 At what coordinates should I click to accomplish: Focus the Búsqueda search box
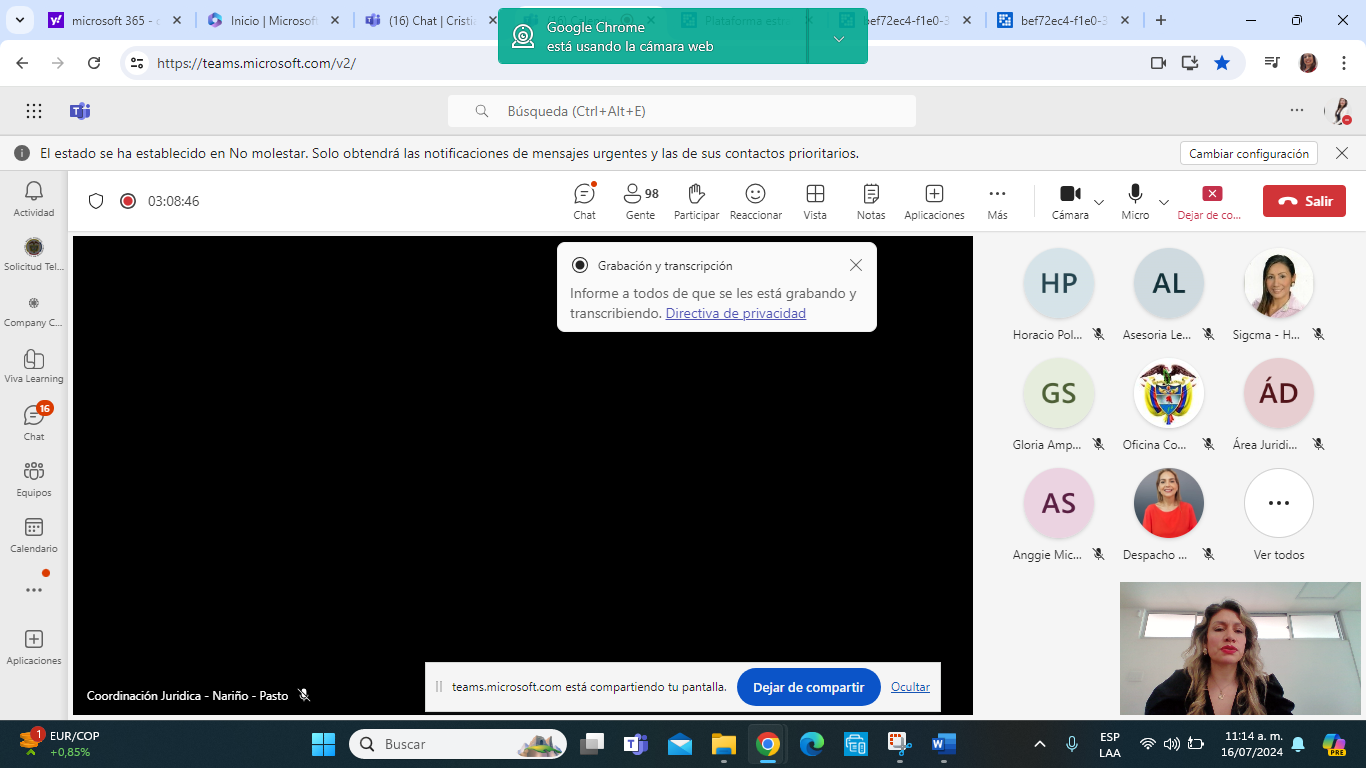(x=682, y=111)
